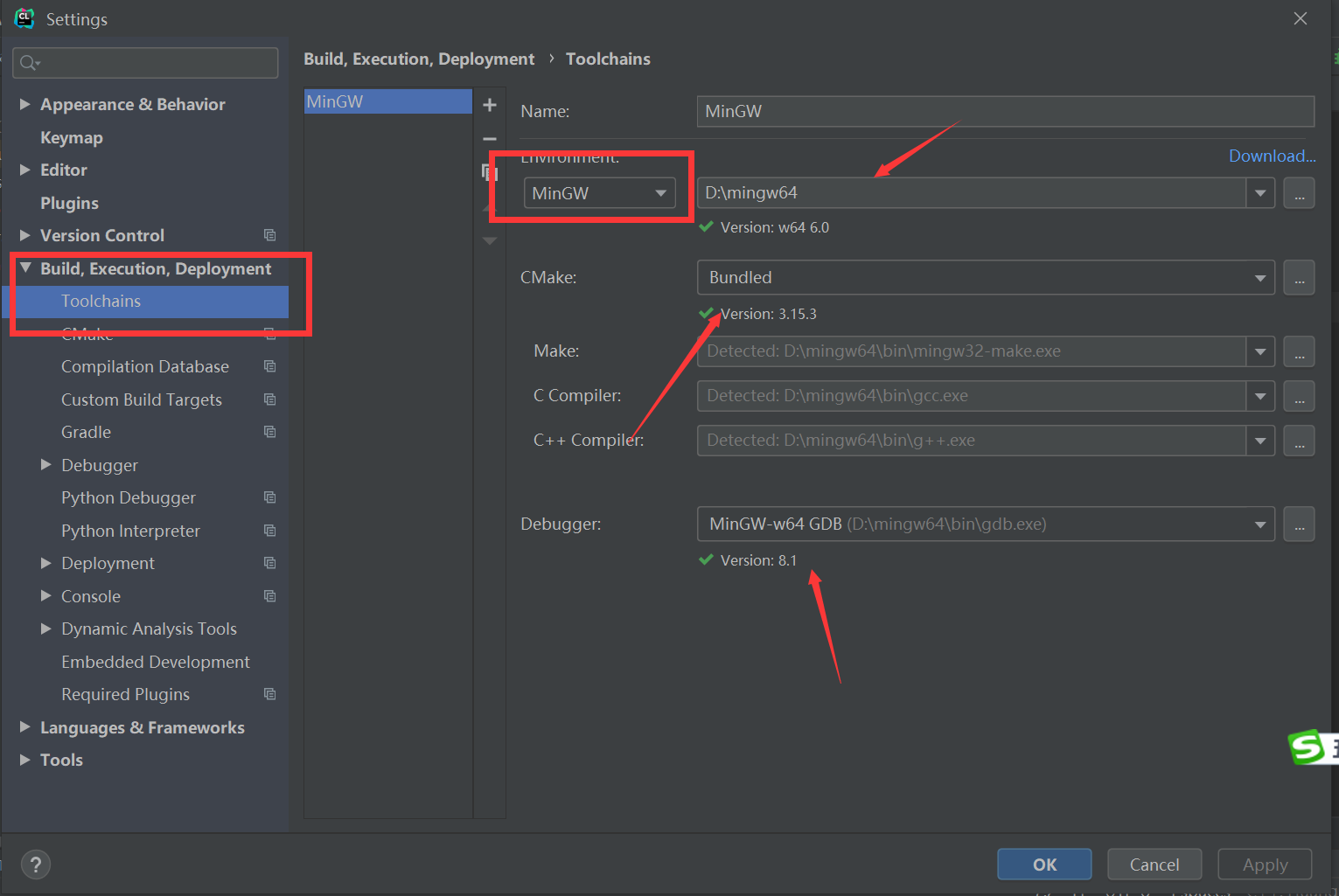Click project-level icon beside Version Control
Screen dimensions: 1339x896
tap(269, 235)
